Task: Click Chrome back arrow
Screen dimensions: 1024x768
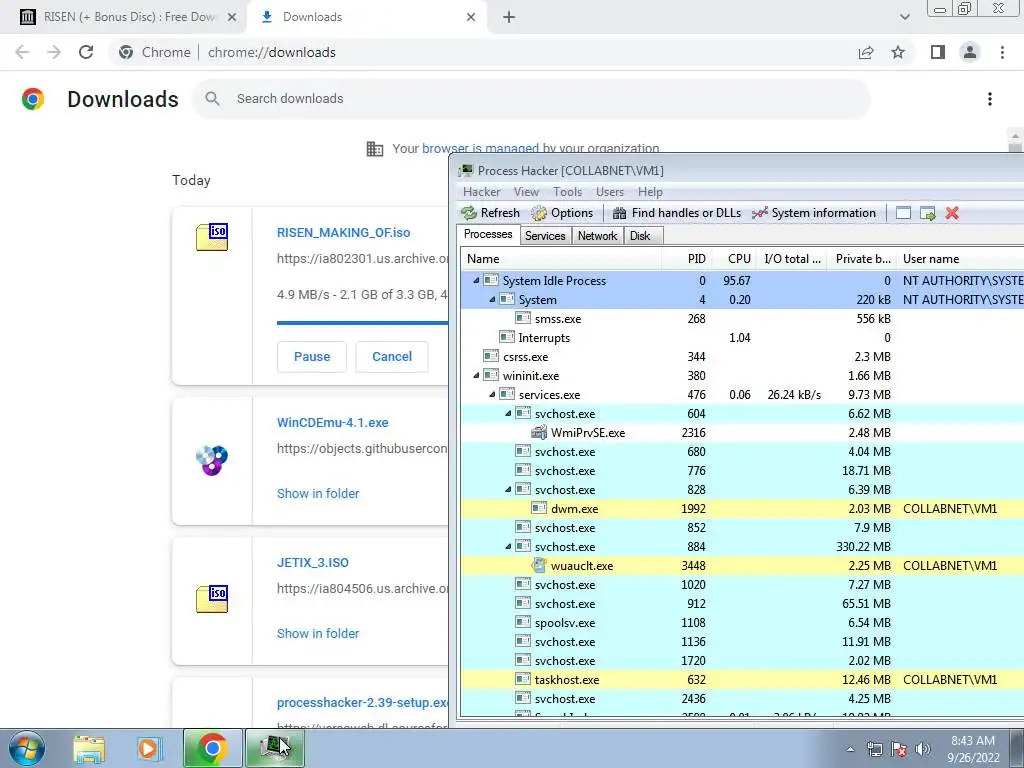Action: coord(22,52)
